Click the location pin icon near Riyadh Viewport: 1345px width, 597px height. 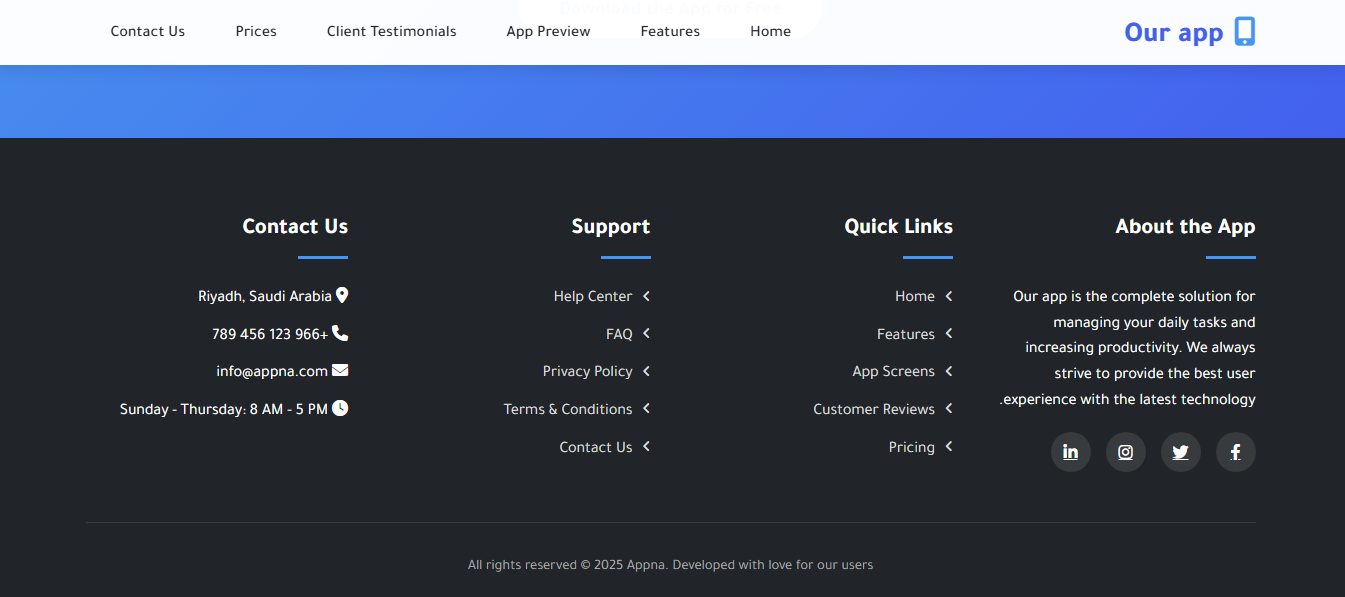coord(342,295)
